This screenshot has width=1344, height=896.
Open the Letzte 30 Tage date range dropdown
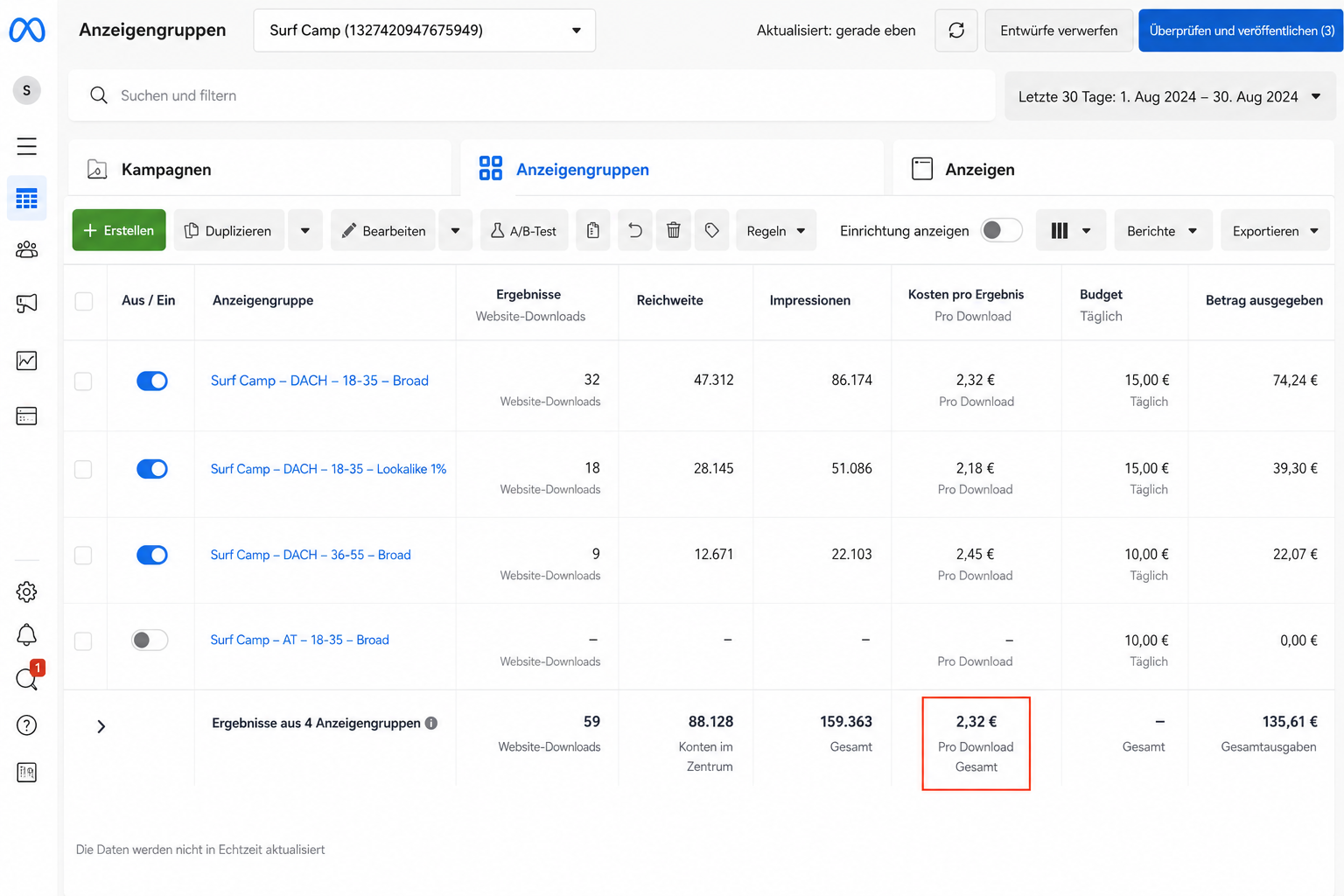(1170, 96)
